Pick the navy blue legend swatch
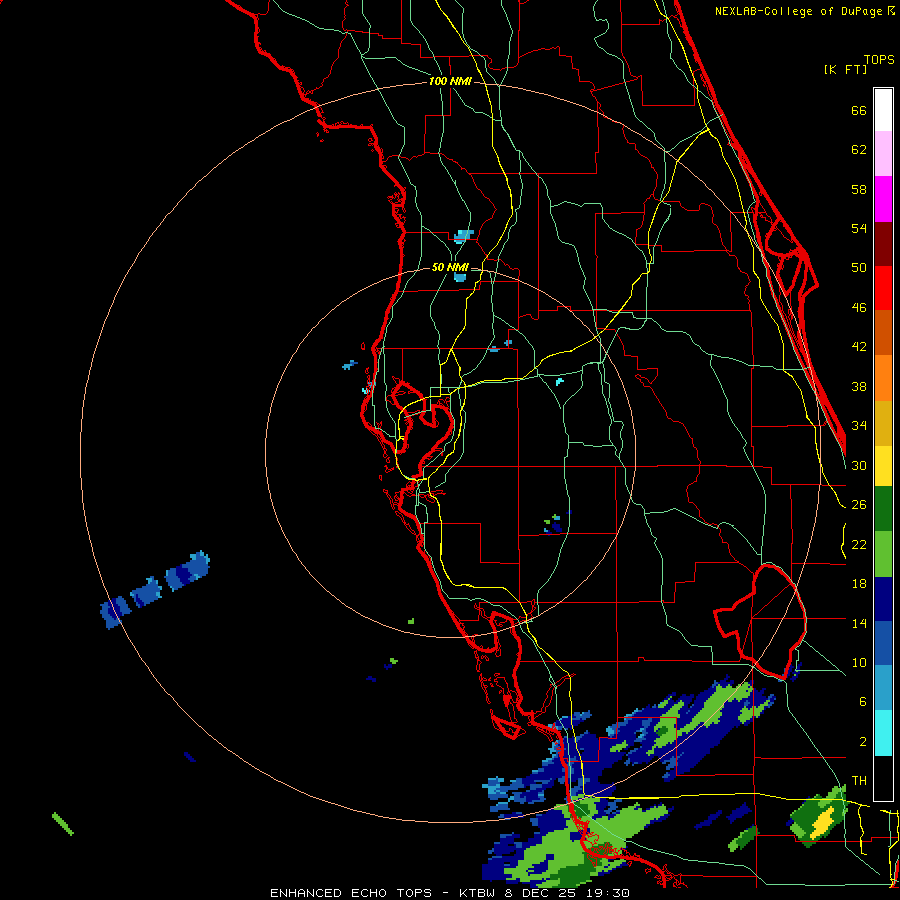The width and height of the screenshot is (900, 900). [x=883, y=599]
